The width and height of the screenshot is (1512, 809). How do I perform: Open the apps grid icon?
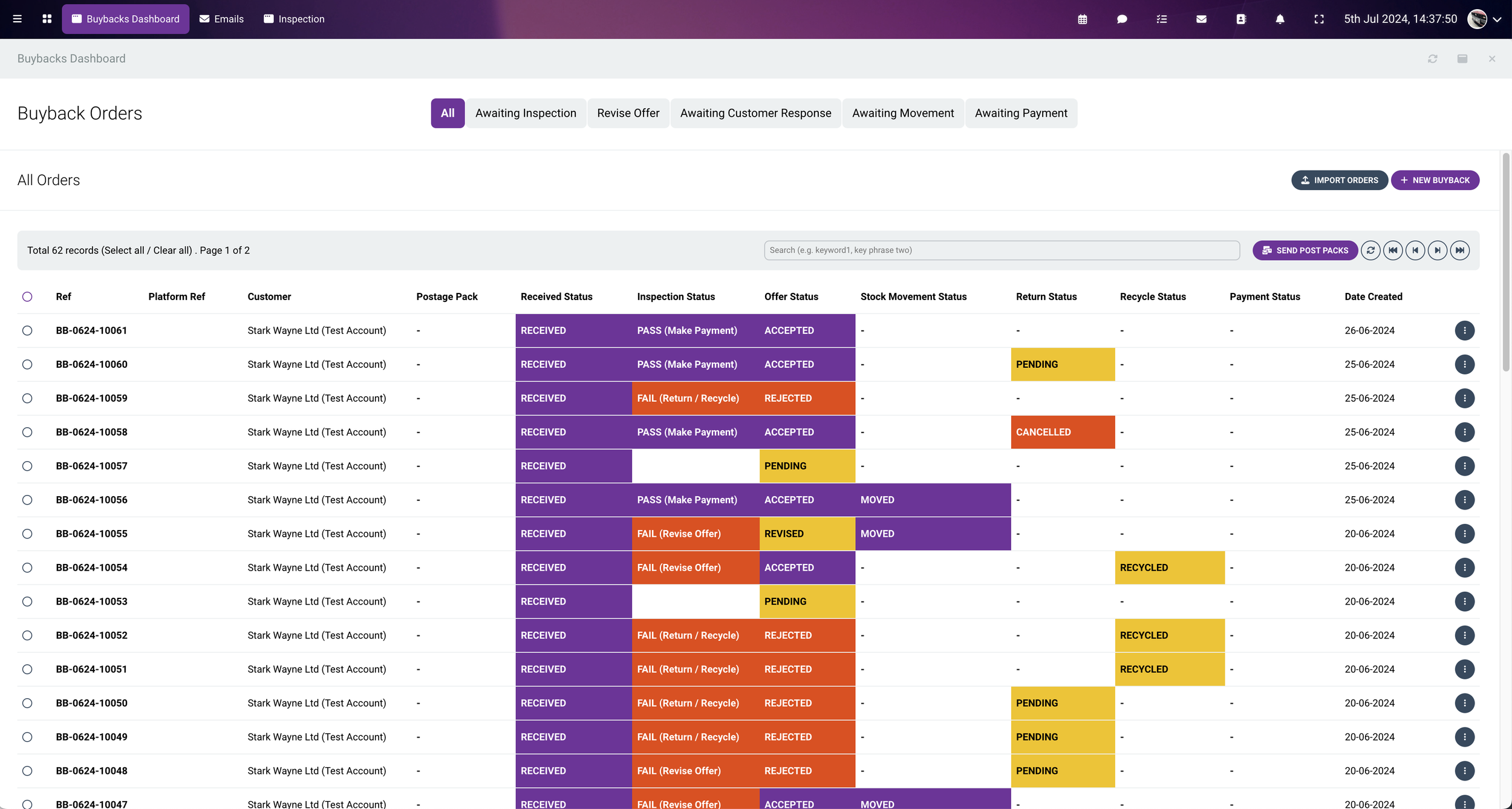[47, 19]
